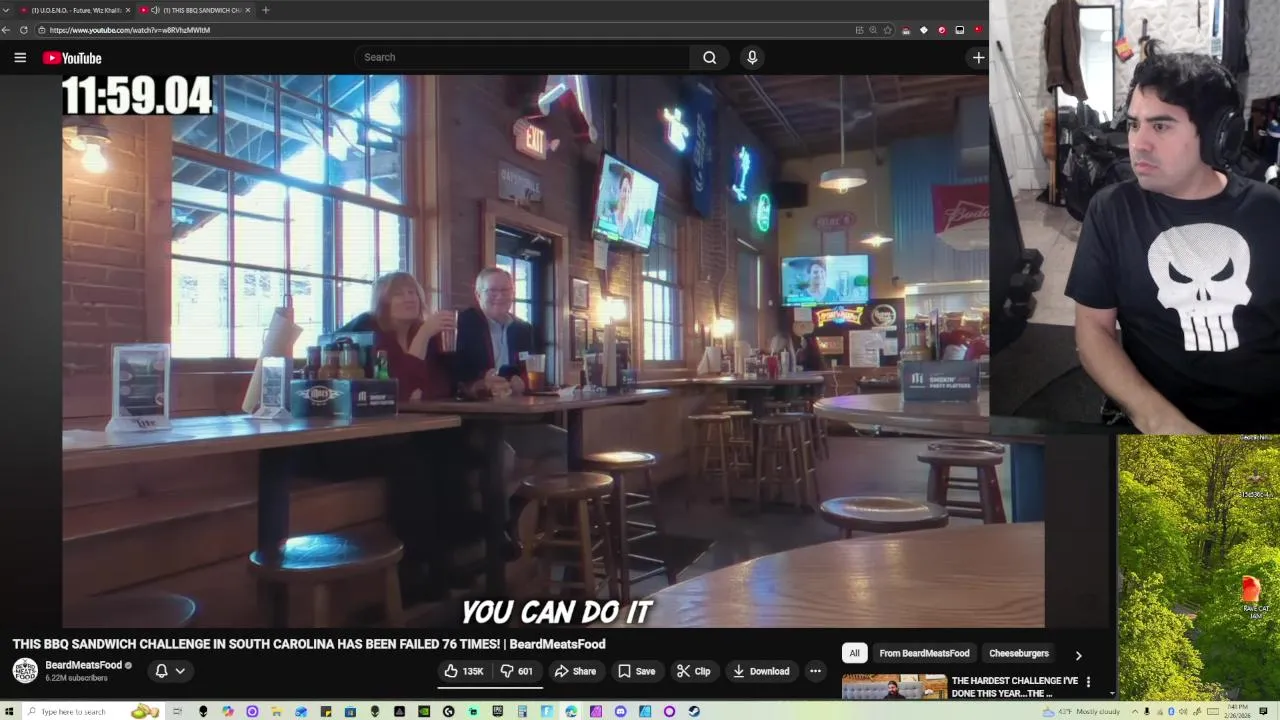Open the zoom indicator in address bar
Image resolution: width=1280 pixels, height=720 pixels.
coord(873,30)
